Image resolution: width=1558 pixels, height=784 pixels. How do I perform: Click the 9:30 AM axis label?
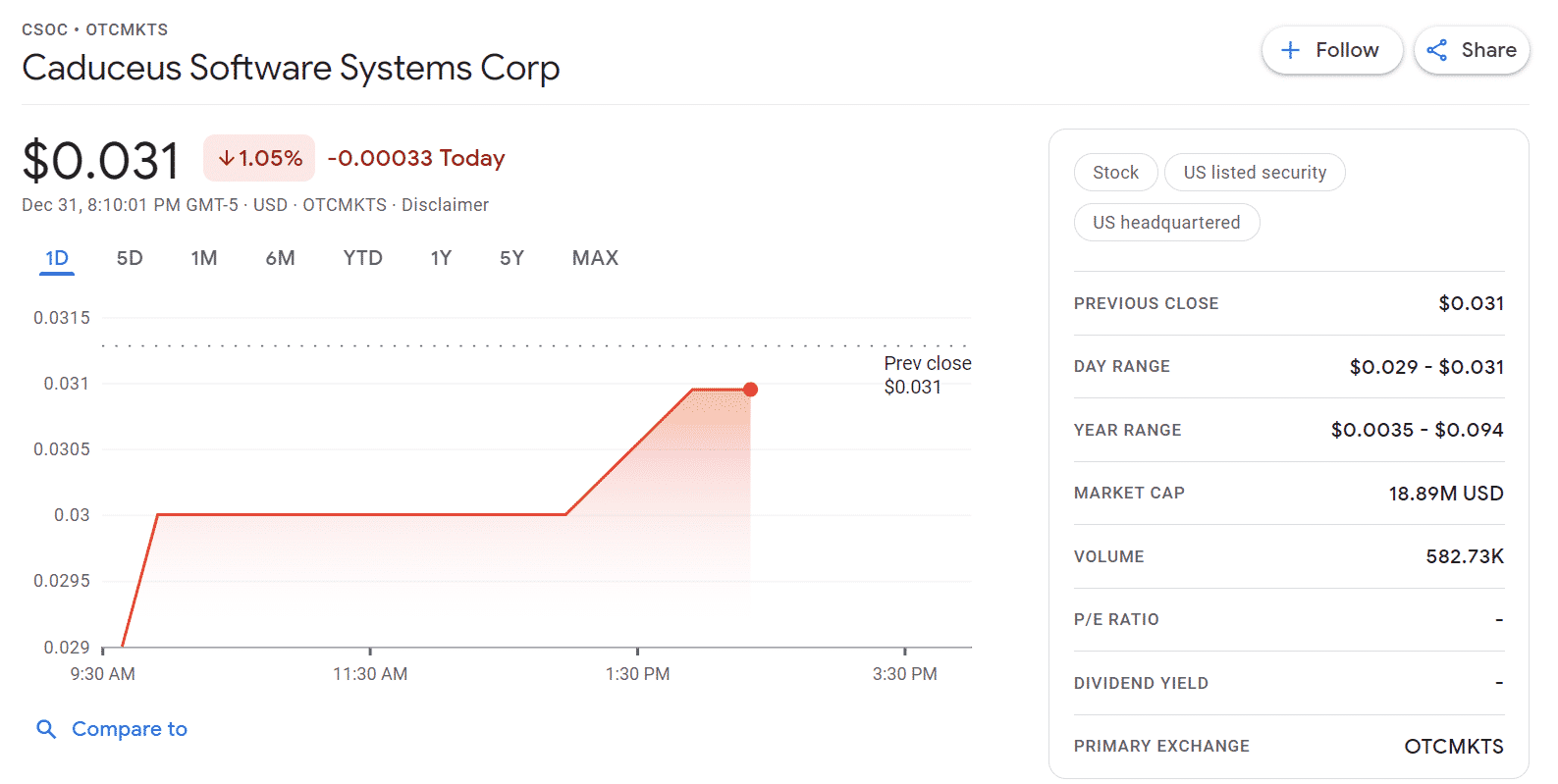(103, 674)
